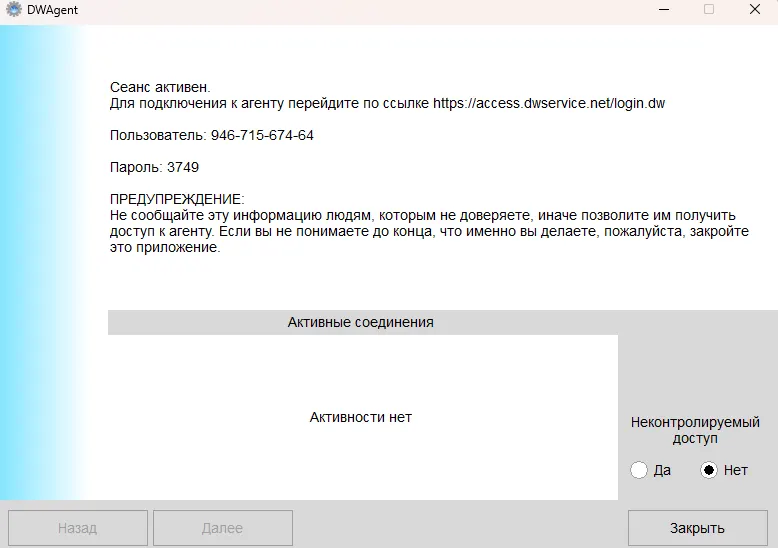Click the DWAgent gear icon in title bar
778x548 pixels.
pyautogui.click(x=14, y=10)
